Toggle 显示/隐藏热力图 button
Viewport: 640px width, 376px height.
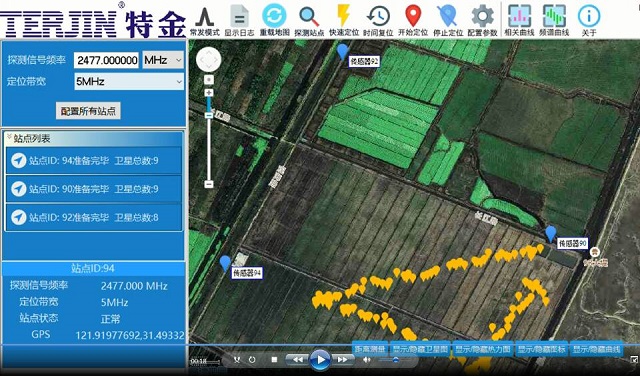tap(483, 349)
